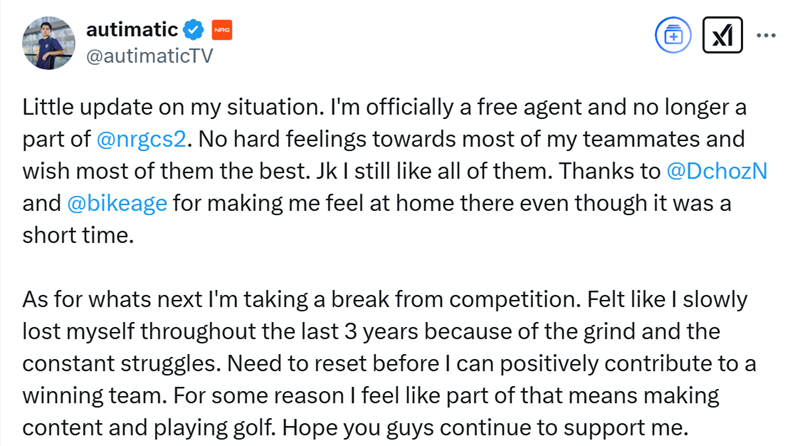Visit the @bikeage mentioned profile

[117, 204]
